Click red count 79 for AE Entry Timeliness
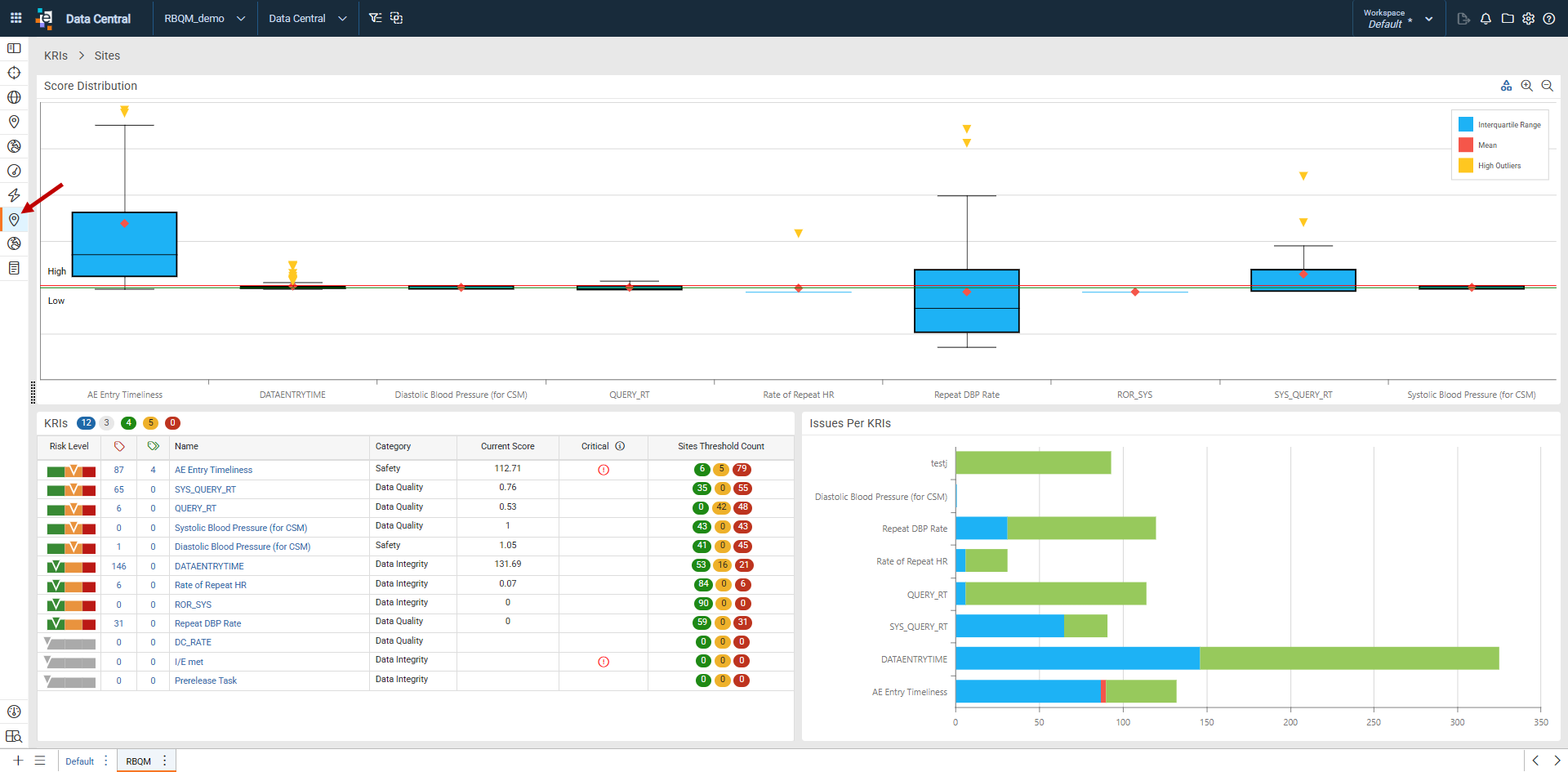The image size is (1568, 772). pos(742,470)
